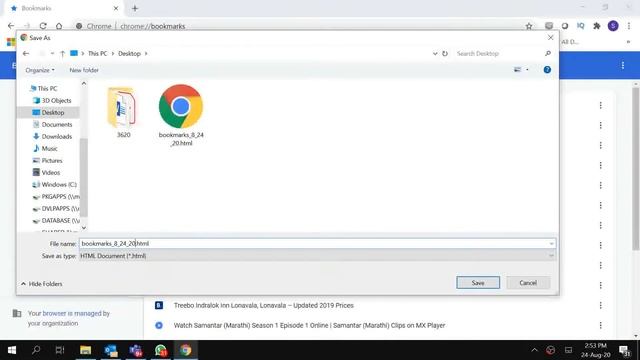This screenshot has height=360, width=640.
Task: Open This PC in the tree
Action: pyautogui.click(x=44, y=88)
